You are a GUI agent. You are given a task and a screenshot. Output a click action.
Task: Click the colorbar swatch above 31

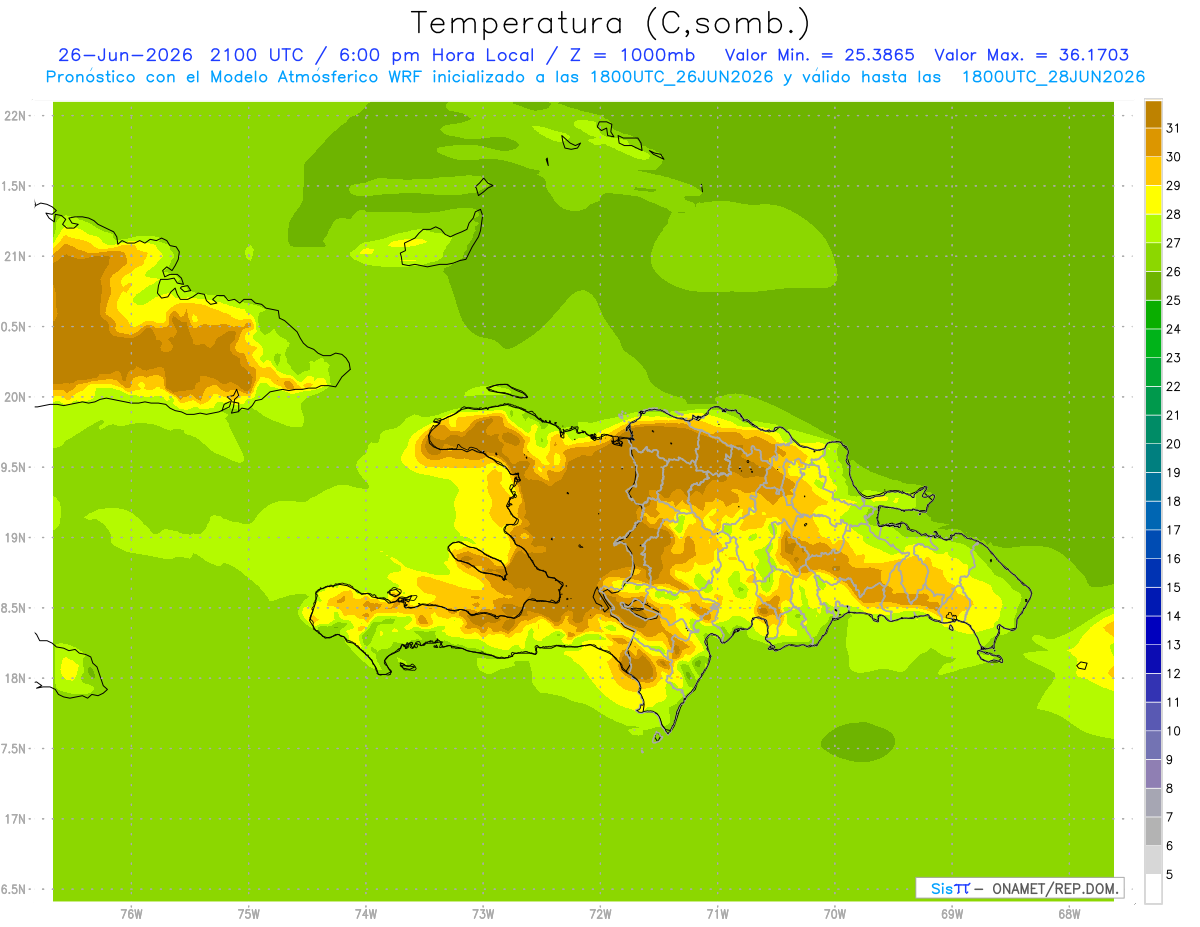point(1153,114)
